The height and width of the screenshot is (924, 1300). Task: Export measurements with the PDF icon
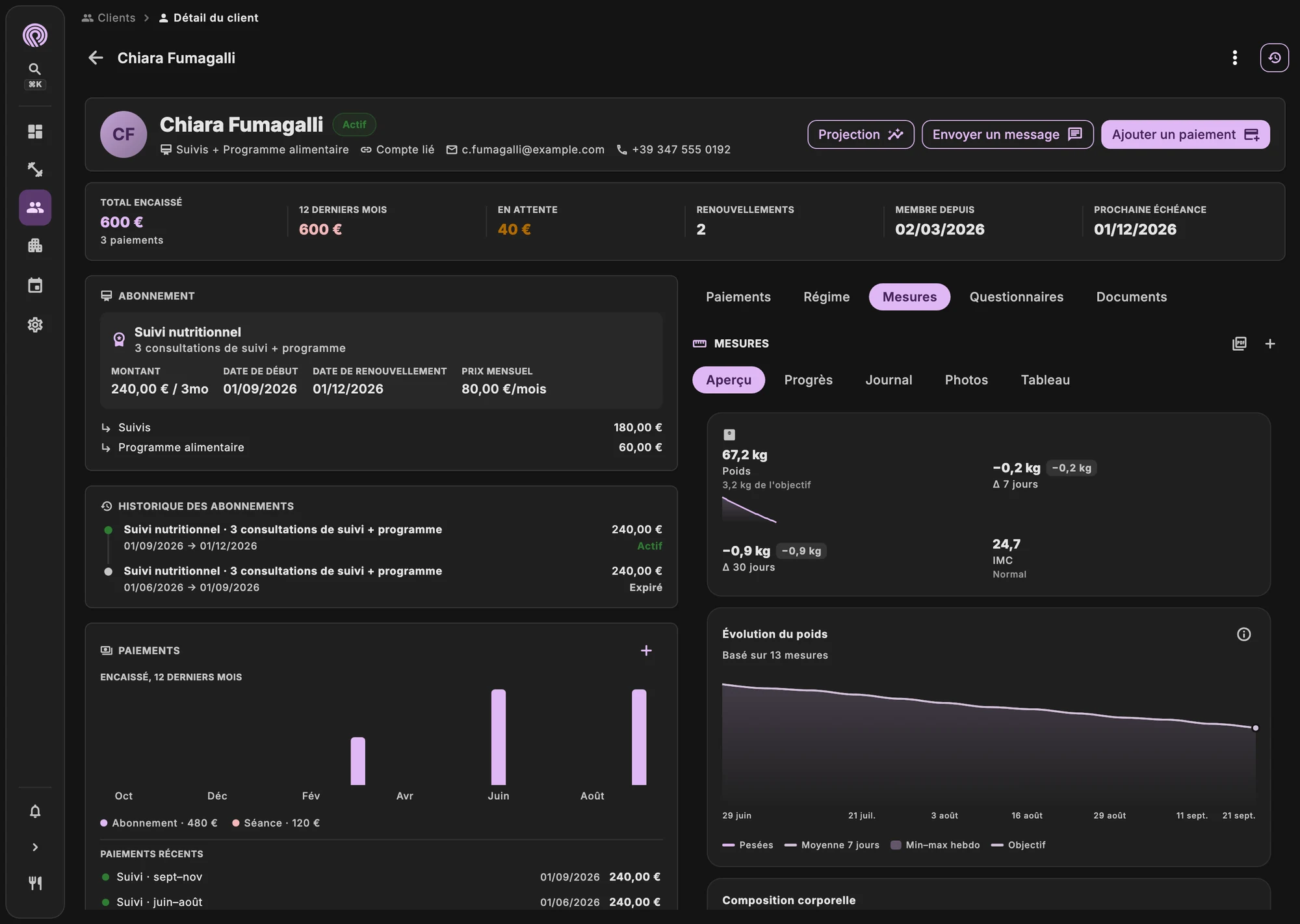[1240, 344]
